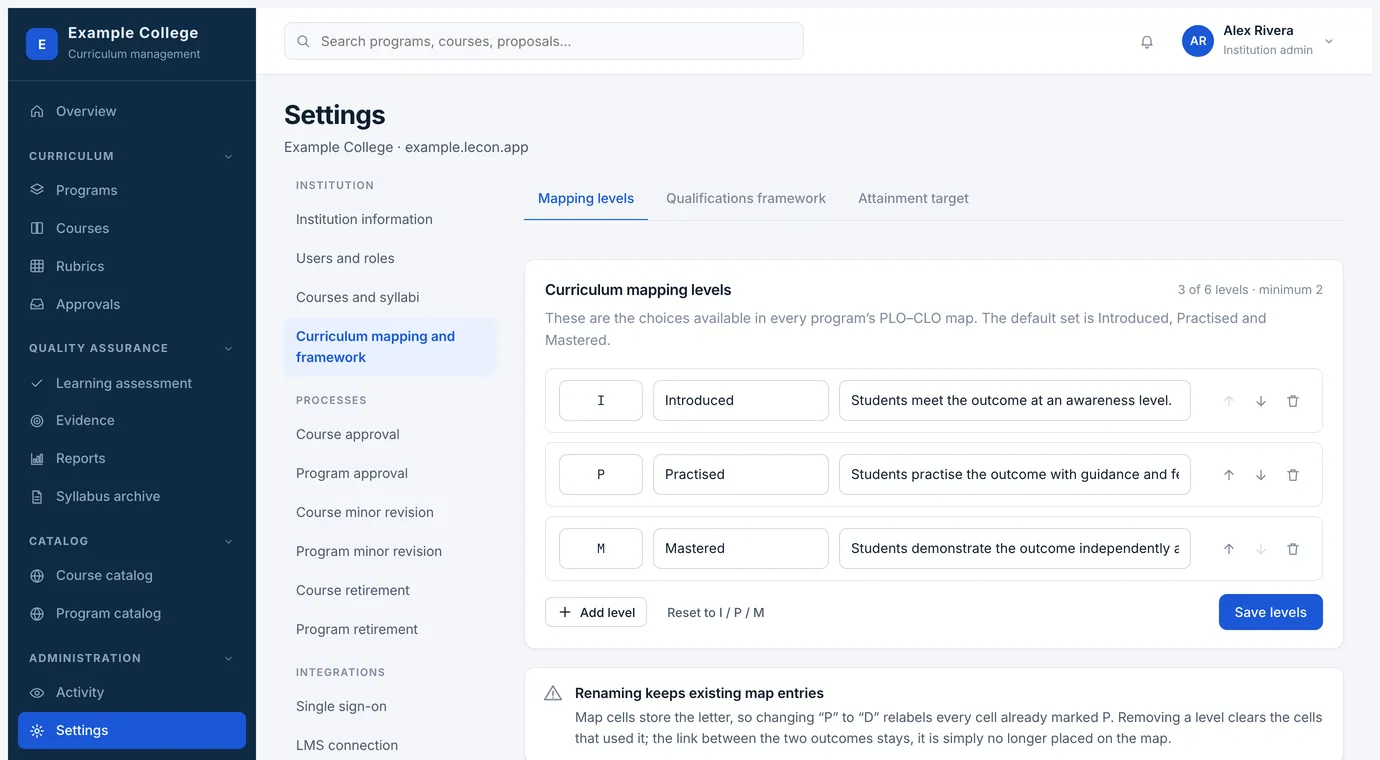Image resolution: width=1380 pixels, height=760 pixels.
Task: Click the Activity eye icon
Action: tap(37, 693)
